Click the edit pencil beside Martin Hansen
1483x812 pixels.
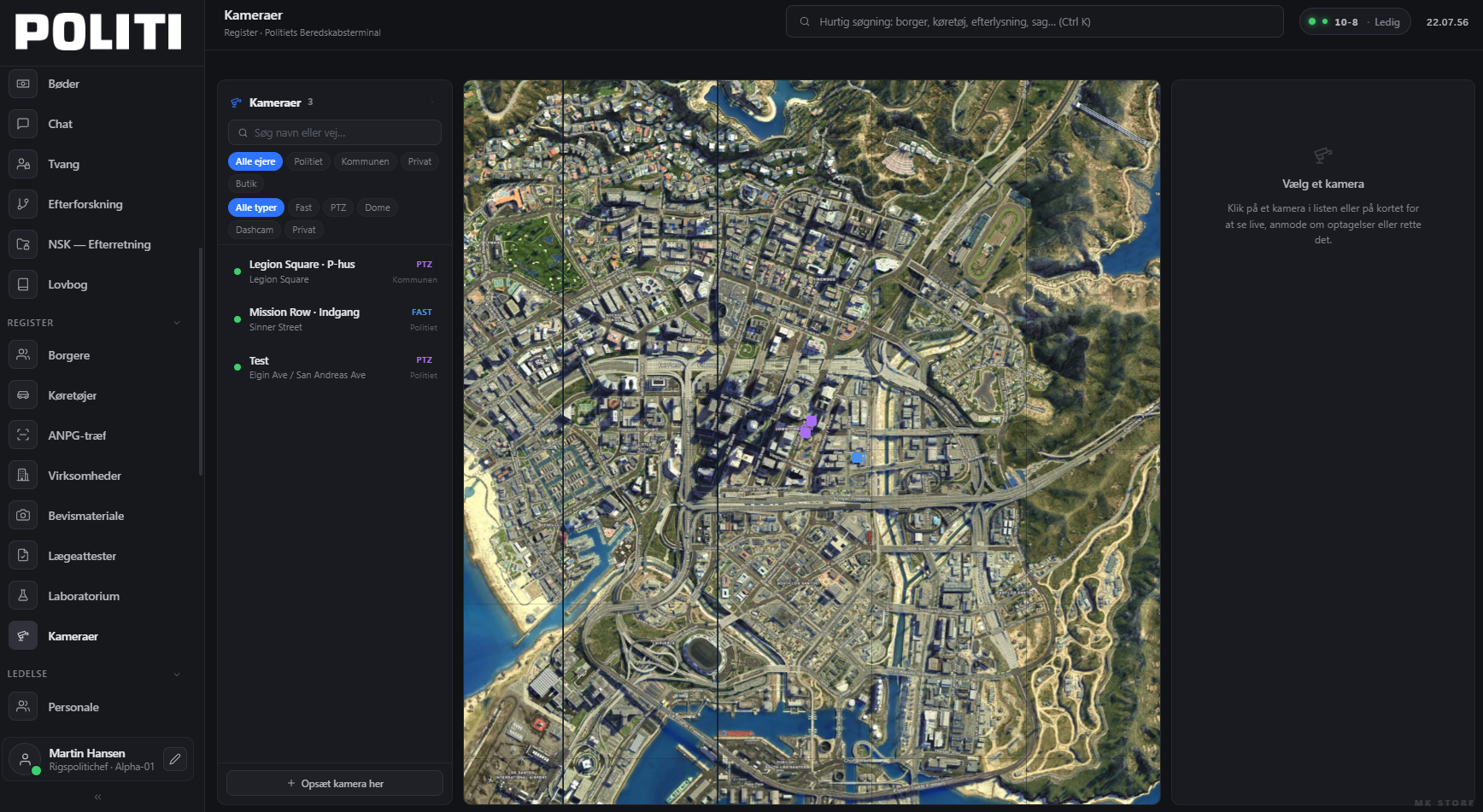175,758
